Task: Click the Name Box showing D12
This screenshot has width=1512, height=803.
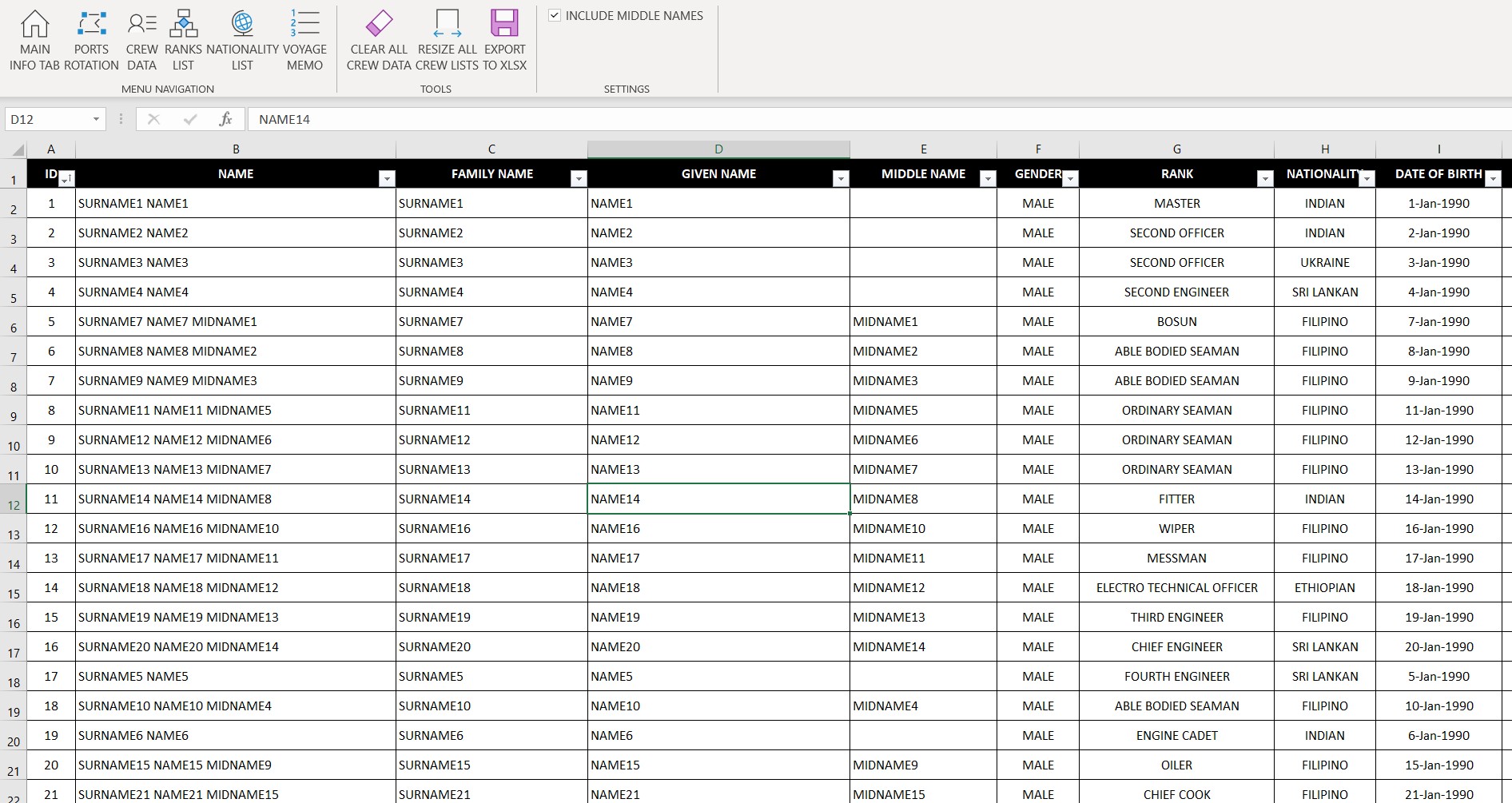Action: coord(48,119)
